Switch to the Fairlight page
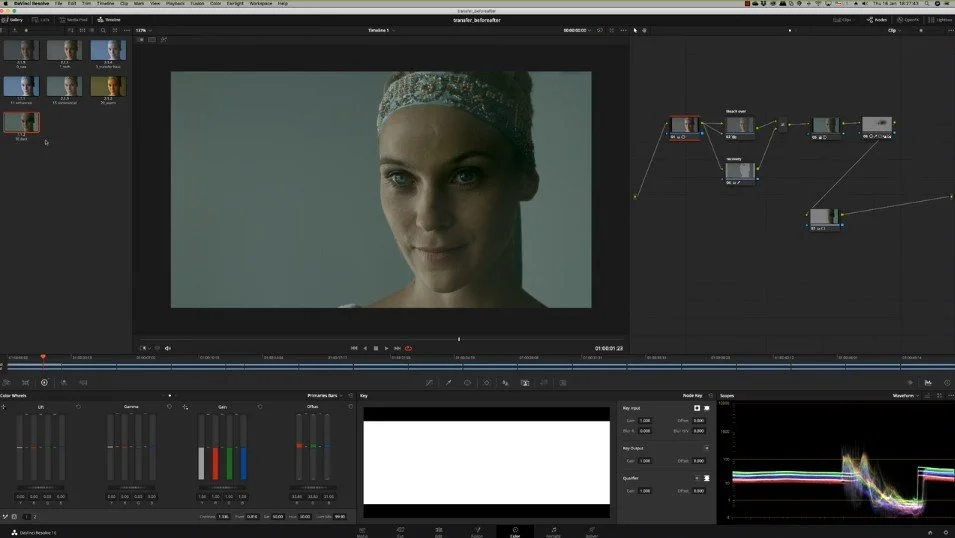The height and width of the screenshot is (538, 955). click(553, 532)
